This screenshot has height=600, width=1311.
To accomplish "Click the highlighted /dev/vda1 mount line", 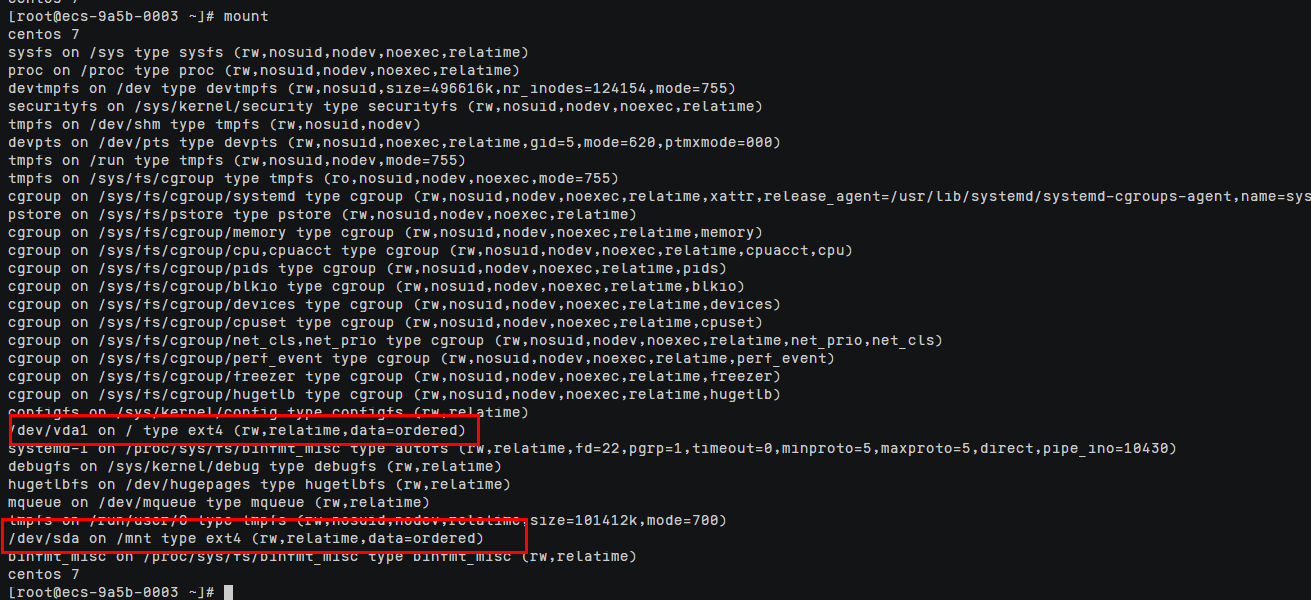I will click(x=237, y=431).
